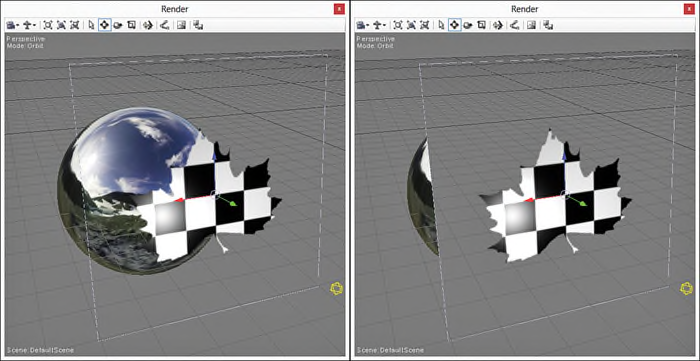The image size is (700, 361).
Task: Click second frame-view icon in right Render toolbar
Action: tap(411, 25)
